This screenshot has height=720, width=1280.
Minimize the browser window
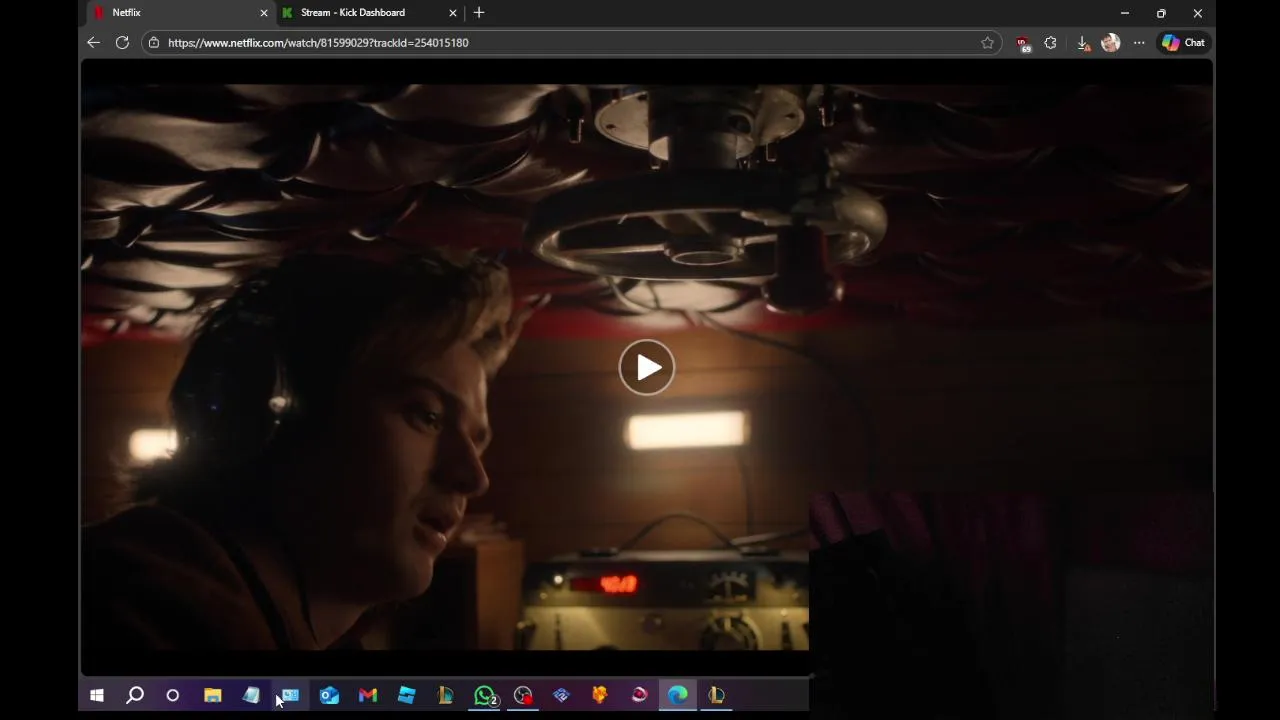(x=1125, y=13)
